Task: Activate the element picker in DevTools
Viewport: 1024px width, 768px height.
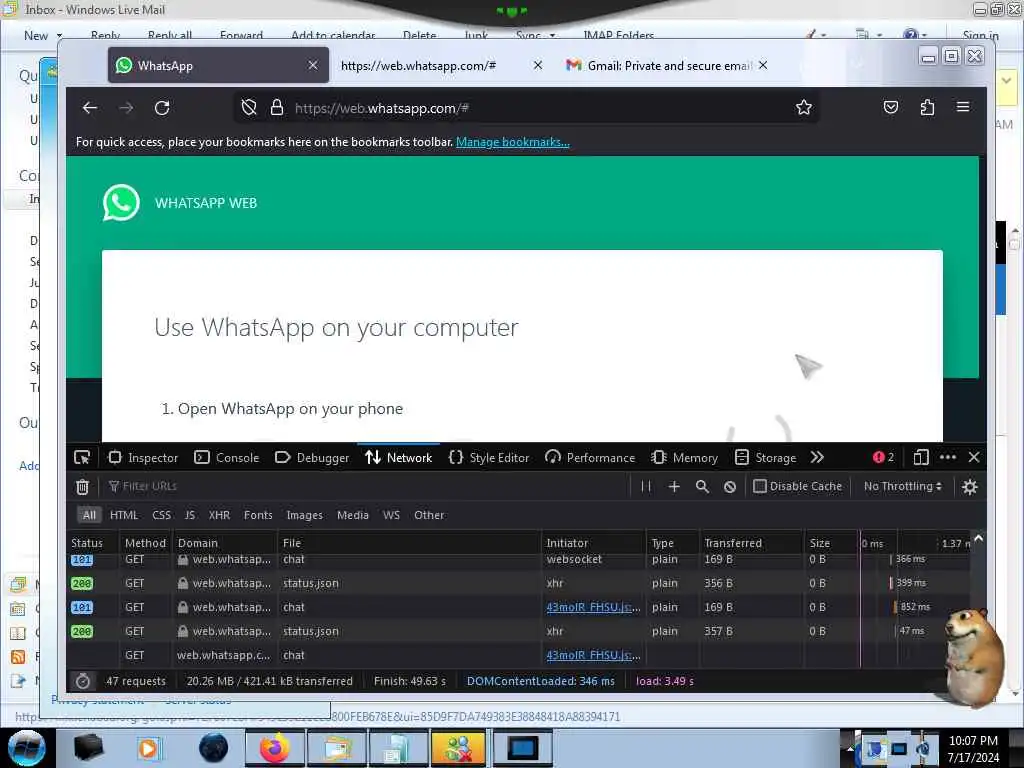Action: click(x=82, y=458)
